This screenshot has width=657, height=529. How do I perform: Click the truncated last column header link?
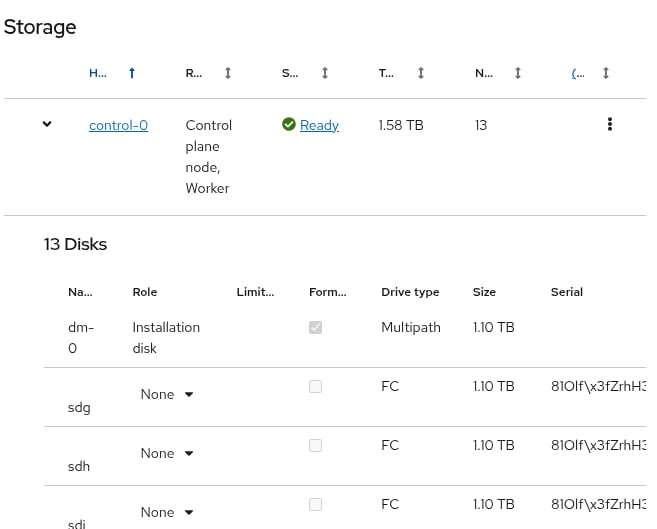click(578, 74)
